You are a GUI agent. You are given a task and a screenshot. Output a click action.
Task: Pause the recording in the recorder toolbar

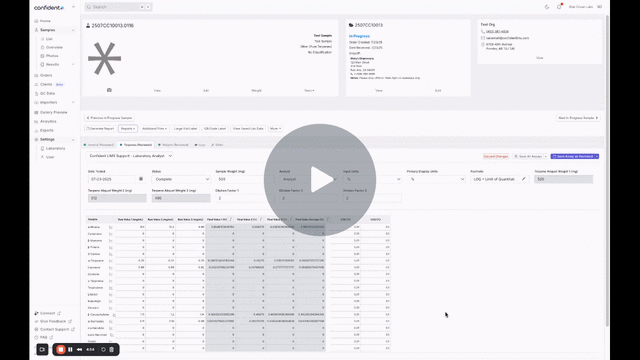(x=70, y=349)
